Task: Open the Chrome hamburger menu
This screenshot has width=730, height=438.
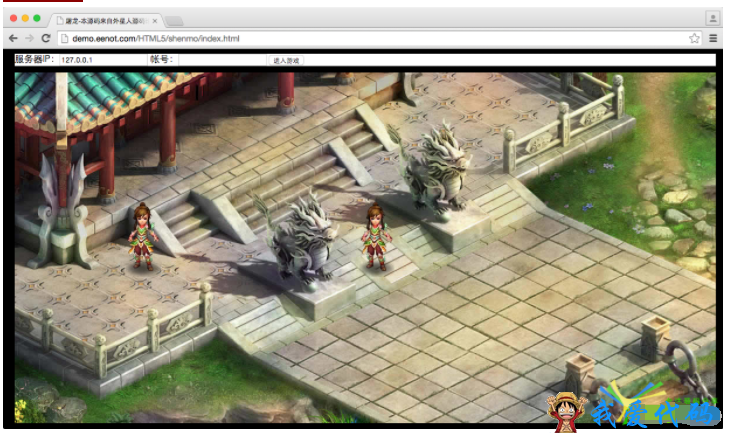Action: pyautogui.click(x=713, y=38)
